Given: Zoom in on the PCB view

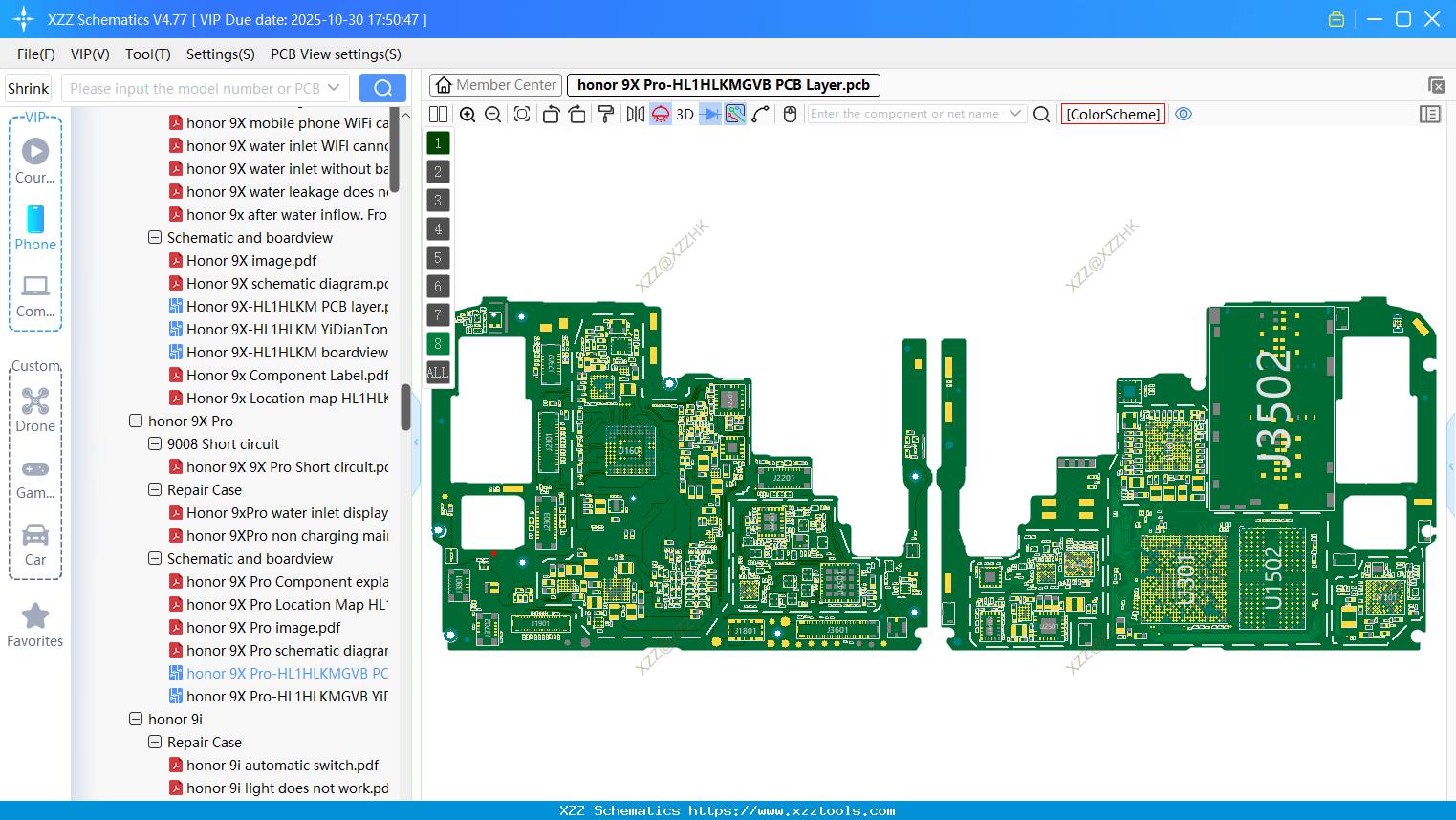Looking at the screenshot, I should click(467, 114).
